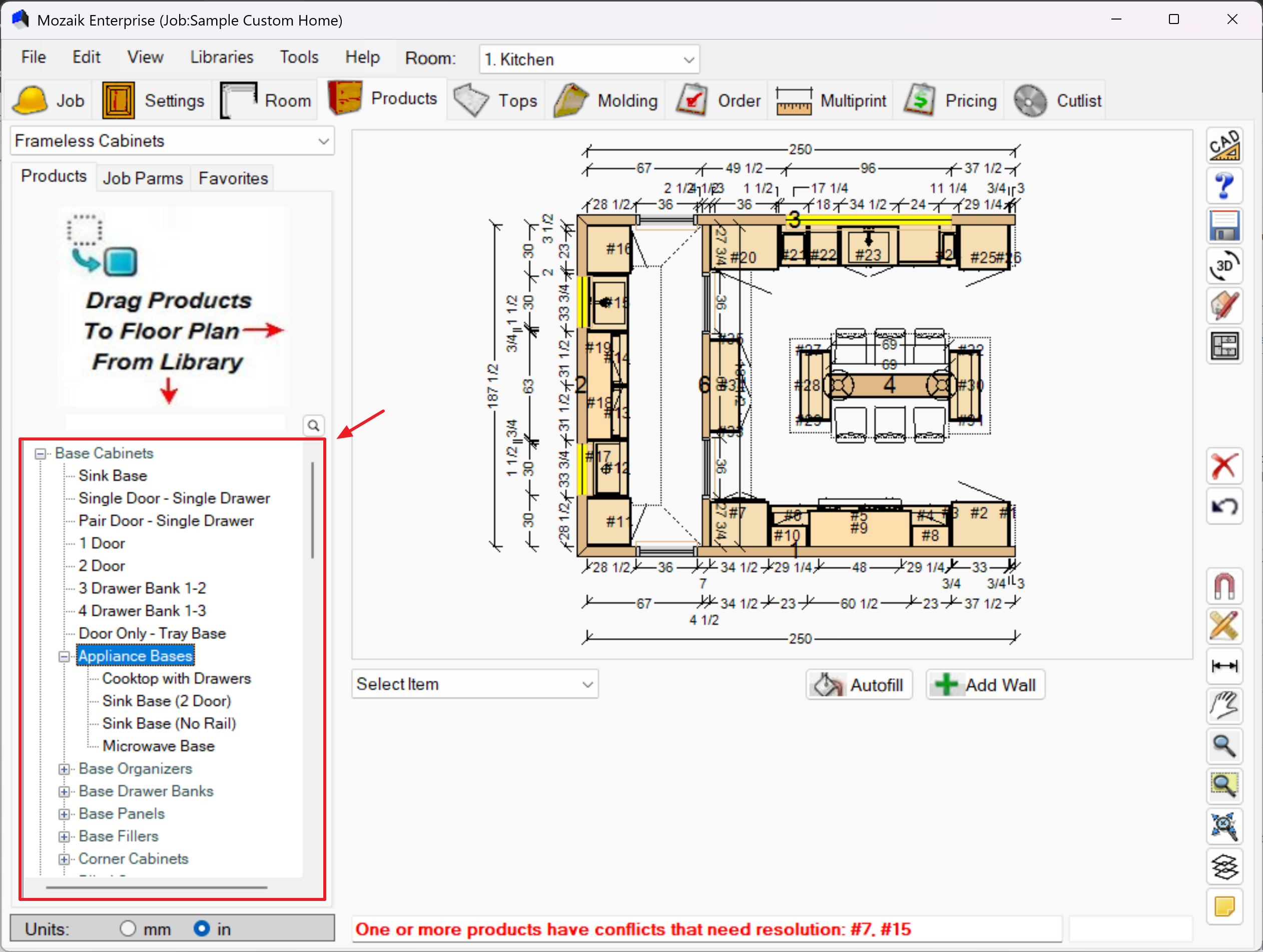The width and height of the screenshot is (1263, 952).
Task: Click the product search magnifier button
Action: [x=313, y=425]
